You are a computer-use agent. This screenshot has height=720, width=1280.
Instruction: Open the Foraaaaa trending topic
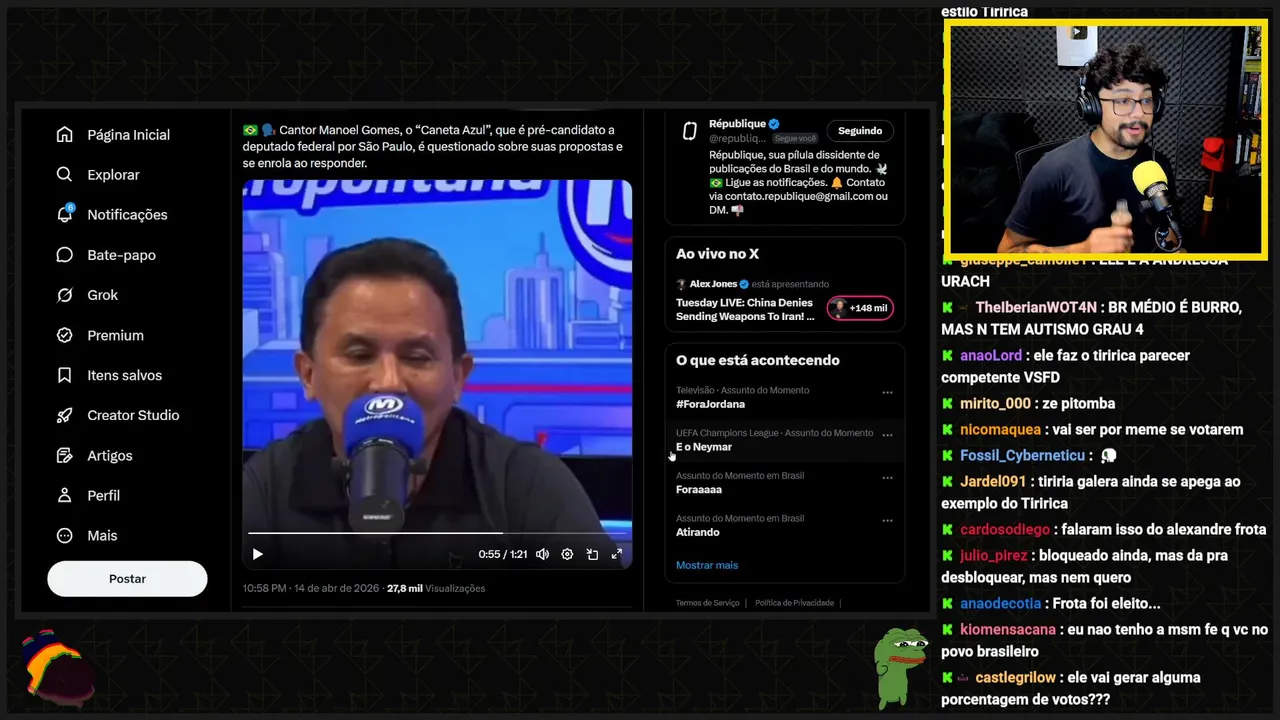coord(699,490)
